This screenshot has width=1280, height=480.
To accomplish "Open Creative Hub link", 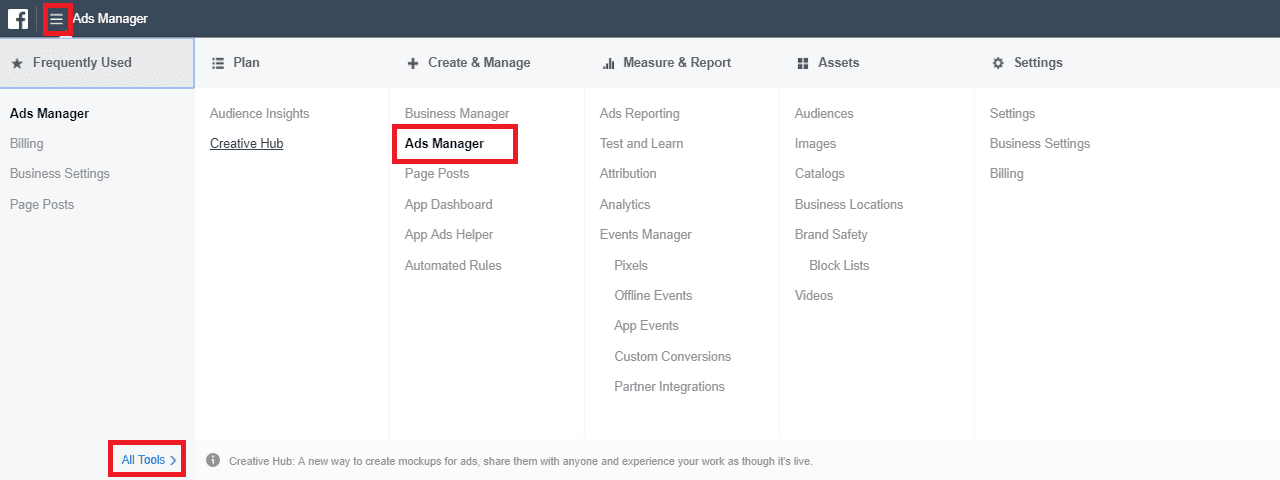I will click(x=247, y=143).
